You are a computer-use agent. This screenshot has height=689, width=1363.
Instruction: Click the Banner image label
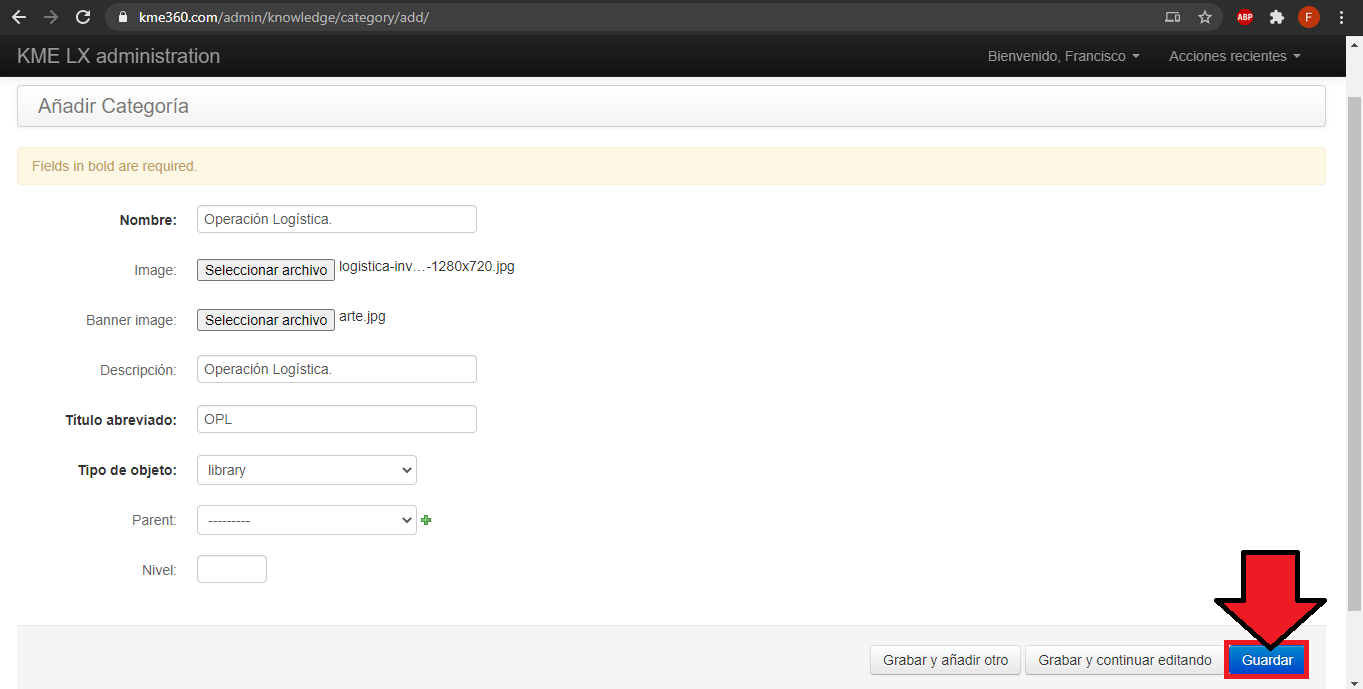[131, 320]
